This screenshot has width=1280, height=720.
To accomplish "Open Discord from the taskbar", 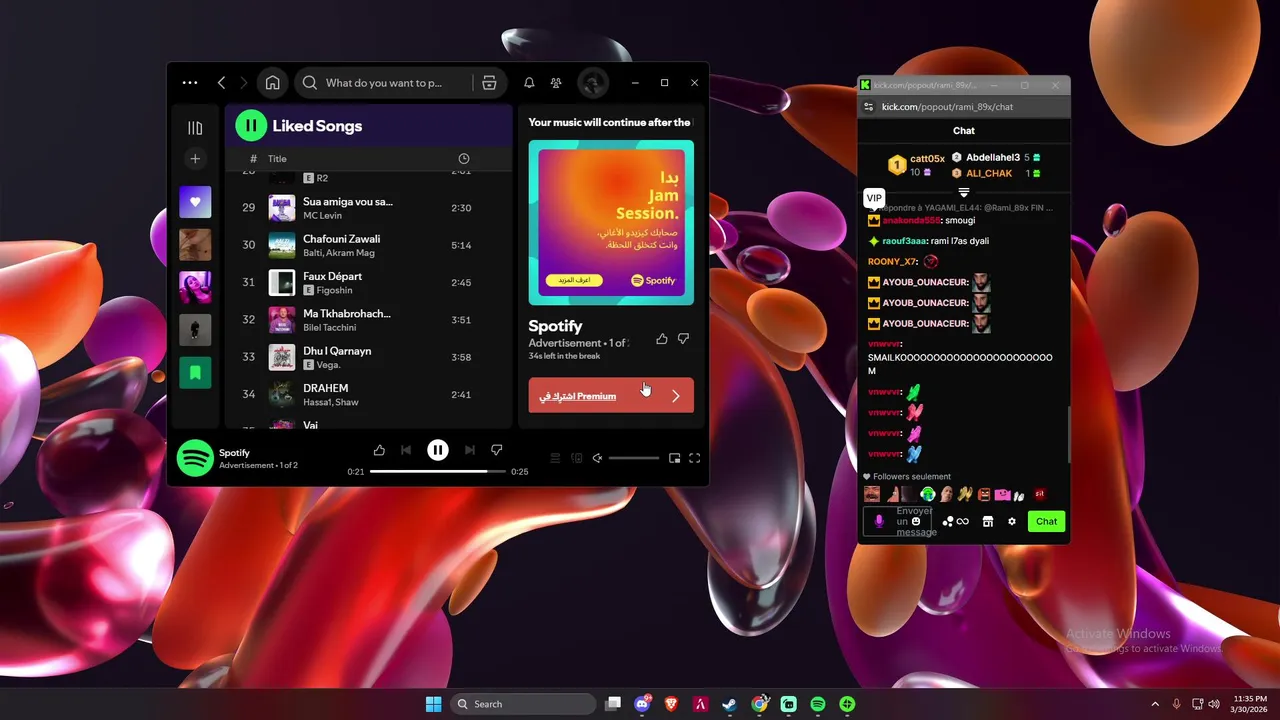I will (642, 704).
